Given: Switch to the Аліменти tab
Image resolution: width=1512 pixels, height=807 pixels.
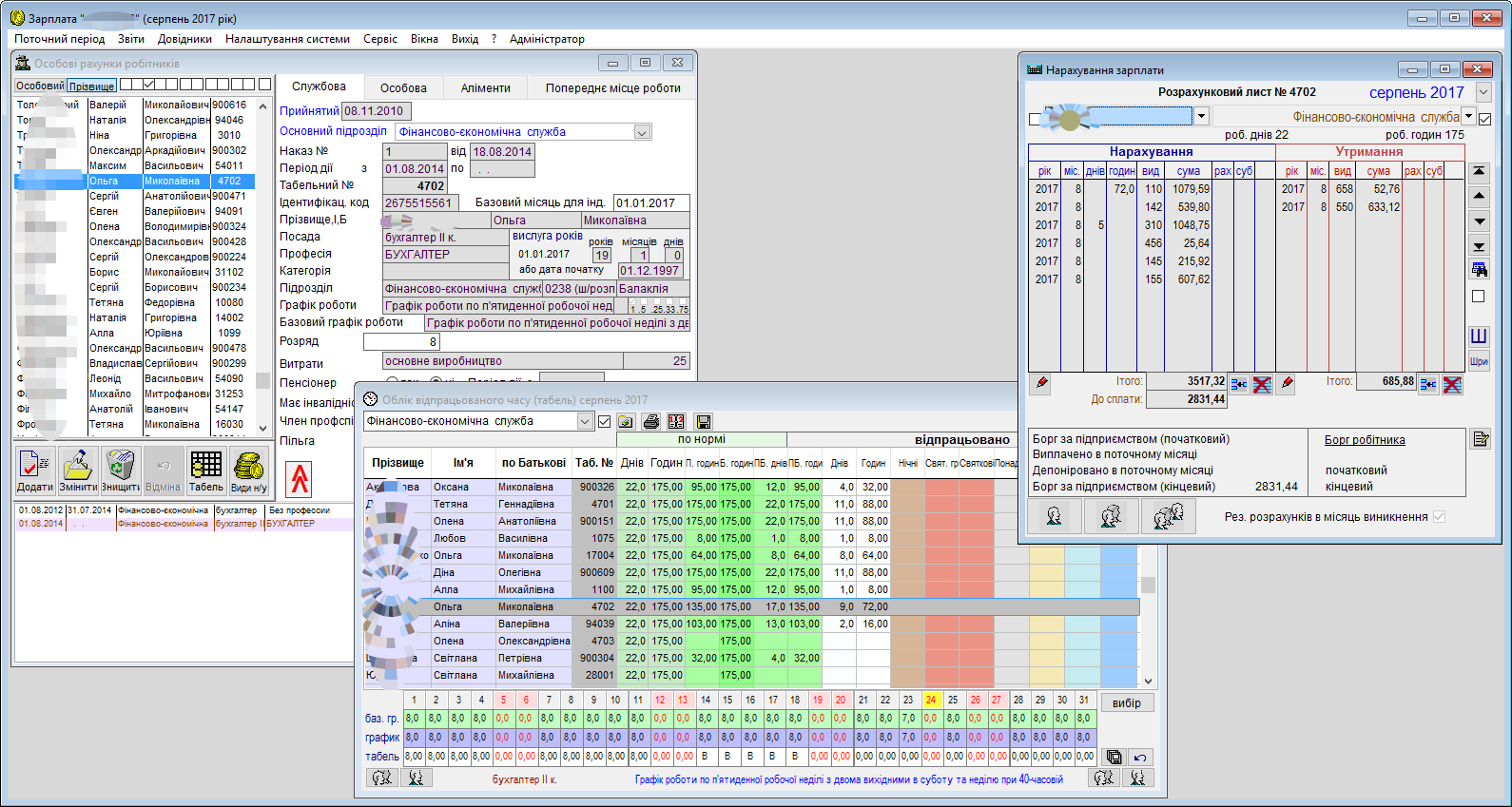Looking at the screenshot, I should (x=485, y=87).
